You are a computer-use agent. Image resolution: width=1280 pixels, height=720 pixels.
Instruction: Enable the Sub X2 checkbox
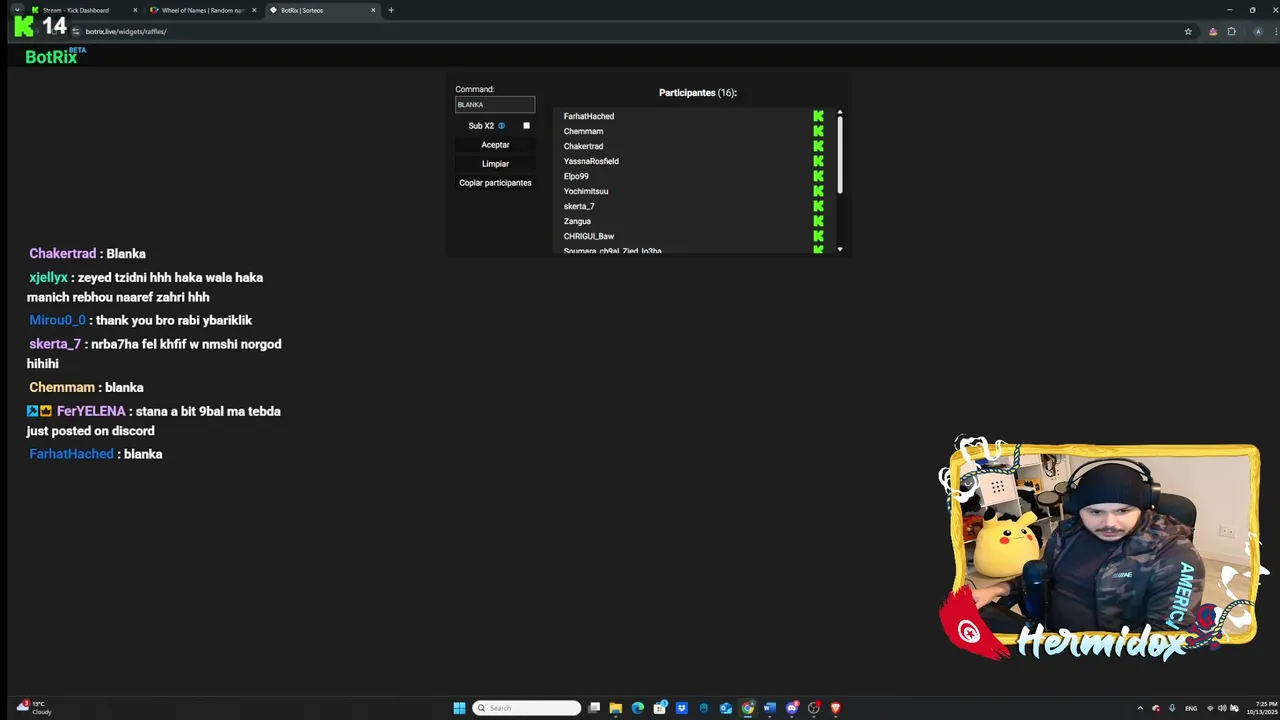pyautogui.click(x=526, y=126)
